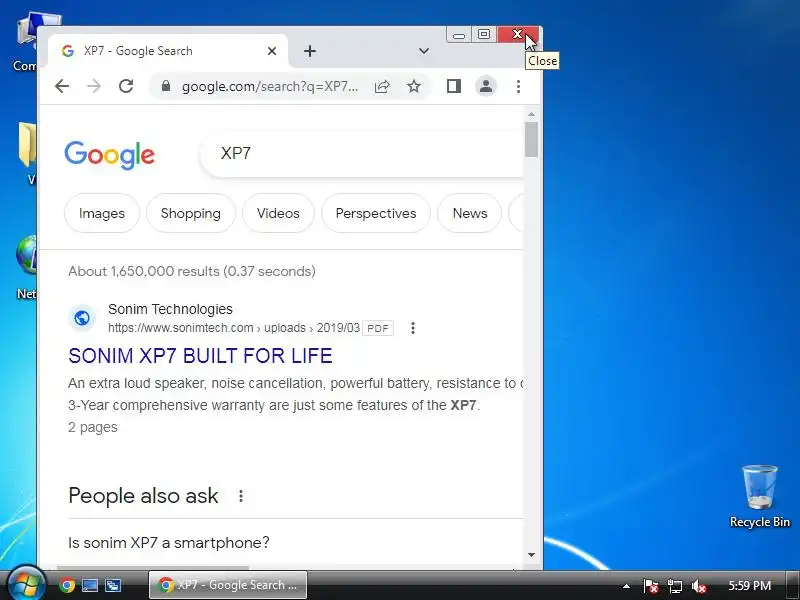This screenshot has height=600, width=800.
Task: Expand the tab search chevron
Action: click(423, 51)
